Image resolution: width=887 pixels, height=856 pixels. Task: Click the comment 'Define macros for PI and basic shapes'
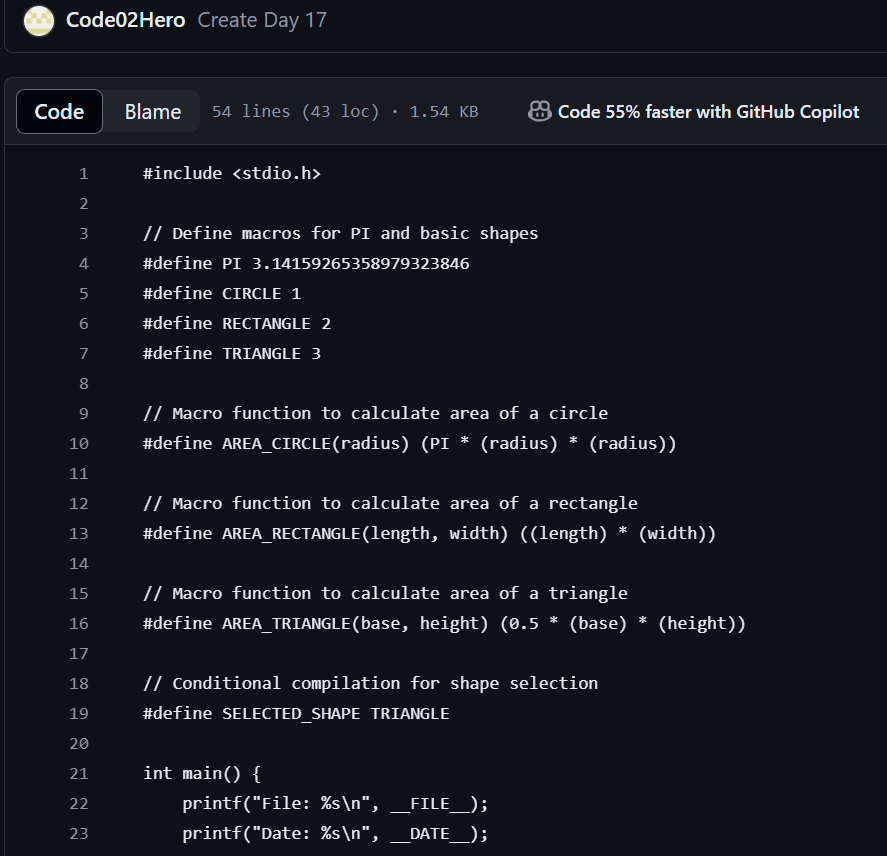tap(341, 233)
